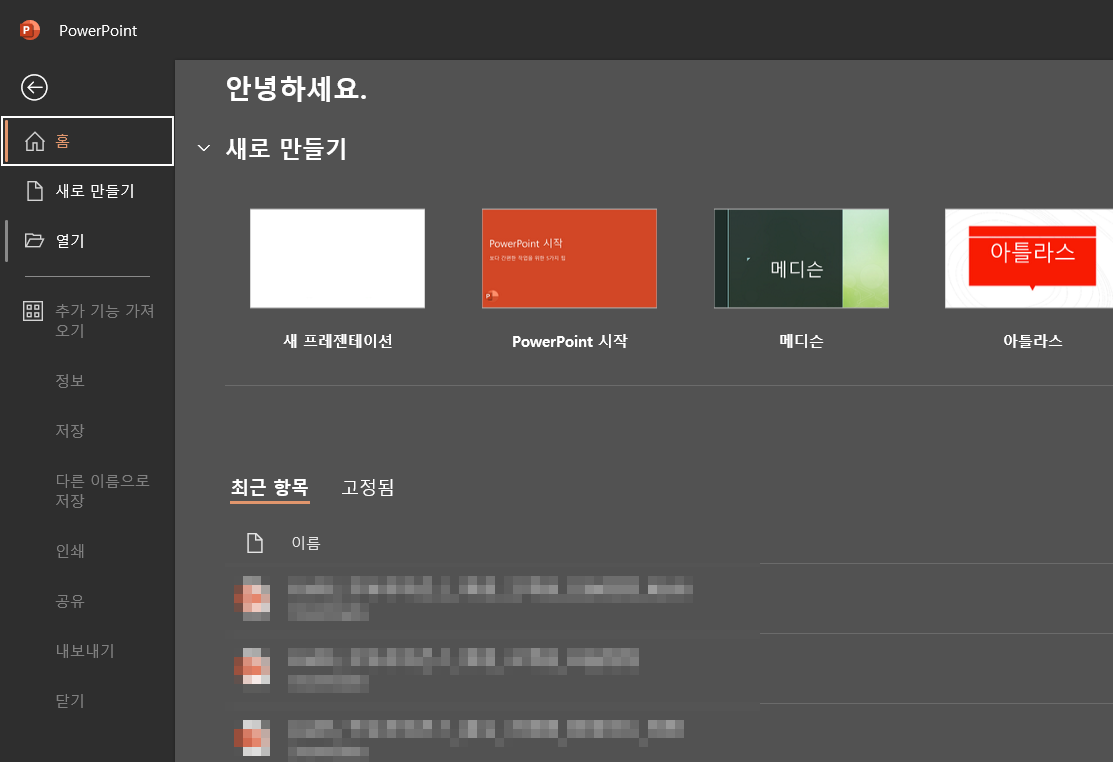Image resolution: width=1113 pixels, height=762 pixels.
Task: Click the 'PowerPoint 시작' caption below the orange thumbnail
Action: pyautogui.click(x=570, y=341)
